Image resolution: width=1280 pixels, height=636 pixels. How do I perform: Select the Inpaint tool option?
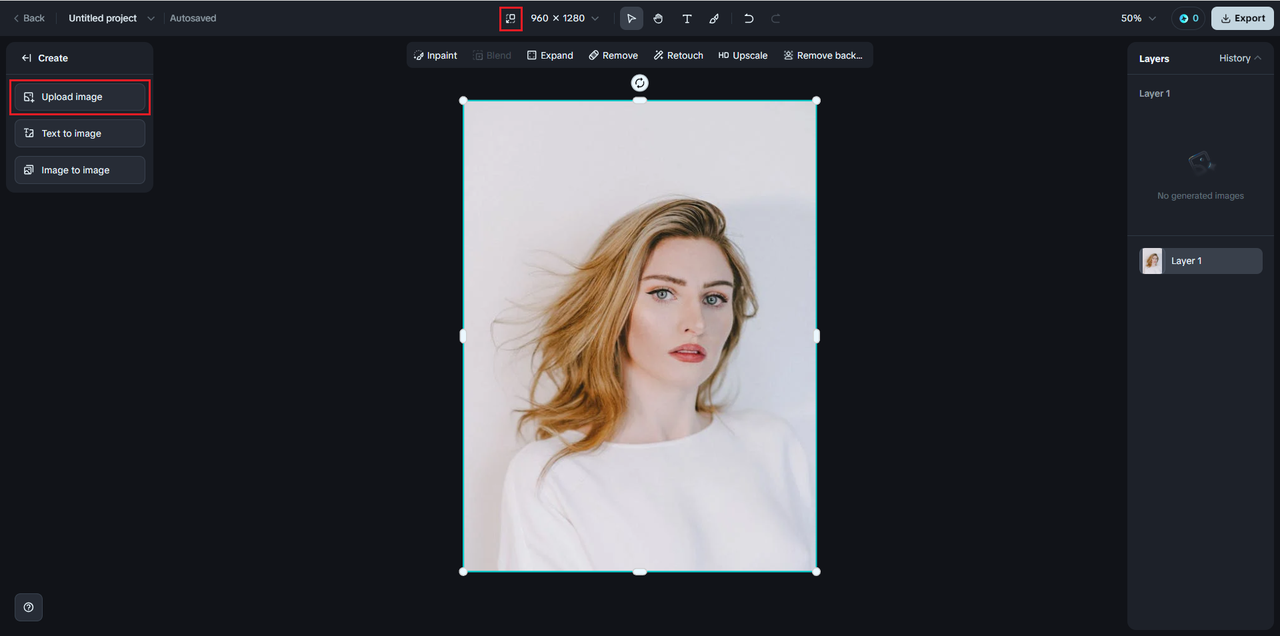click(435, 55)
